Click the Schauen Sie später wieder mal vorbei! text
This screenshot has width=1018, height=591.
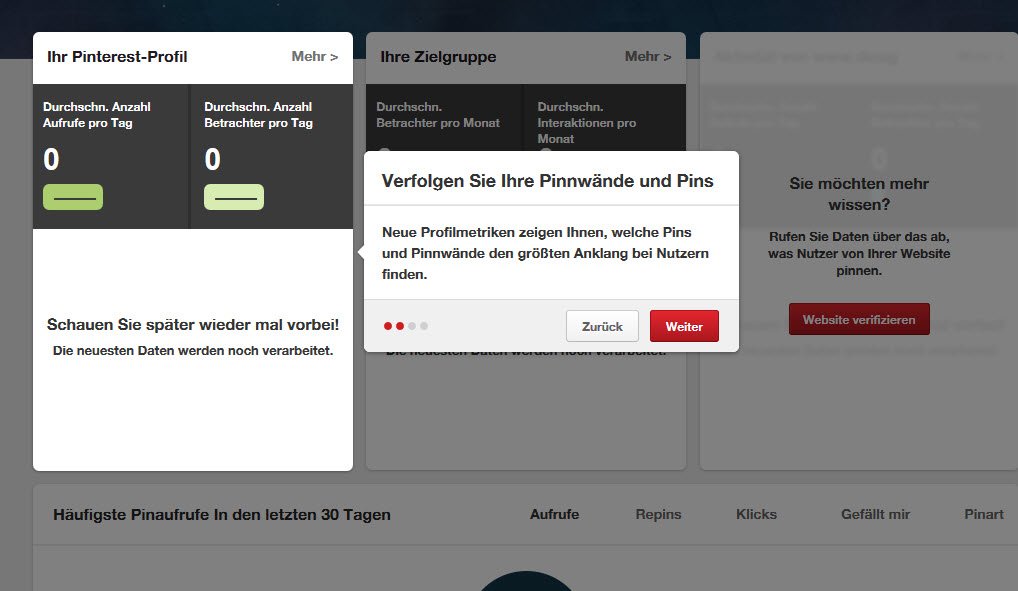pyautogui.click(x=193, y=324)
